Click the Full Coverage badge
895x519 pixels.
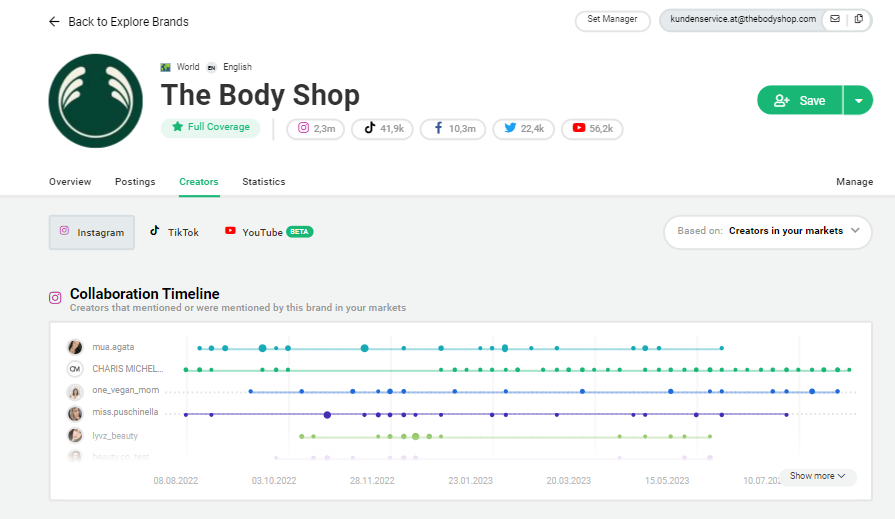pyautogui.click(x=211, y=127)
